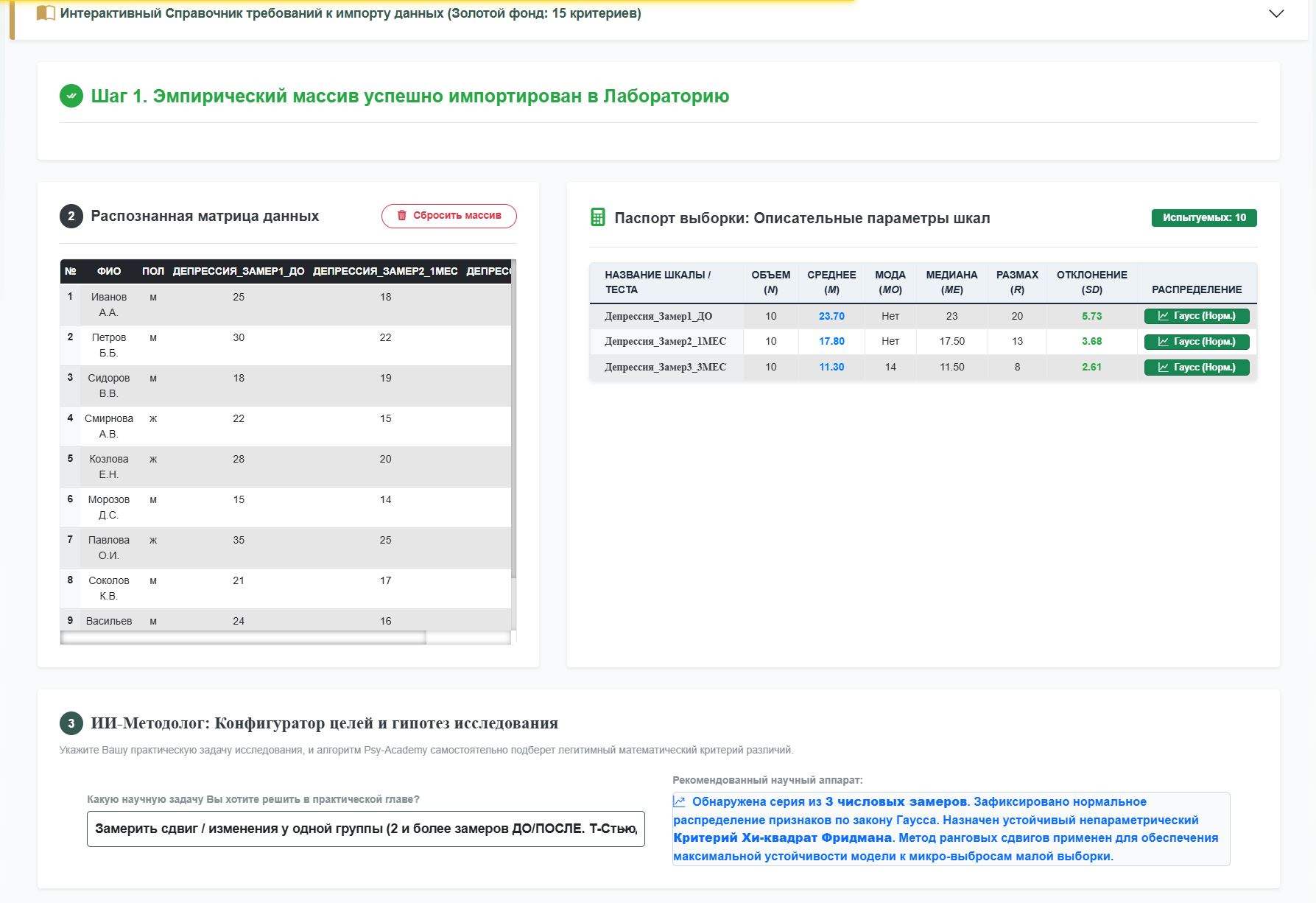This screenshot has height=903, width=1316.
Task: Click the Испытуемых: 10 badge
Action: click(1204, 218)
